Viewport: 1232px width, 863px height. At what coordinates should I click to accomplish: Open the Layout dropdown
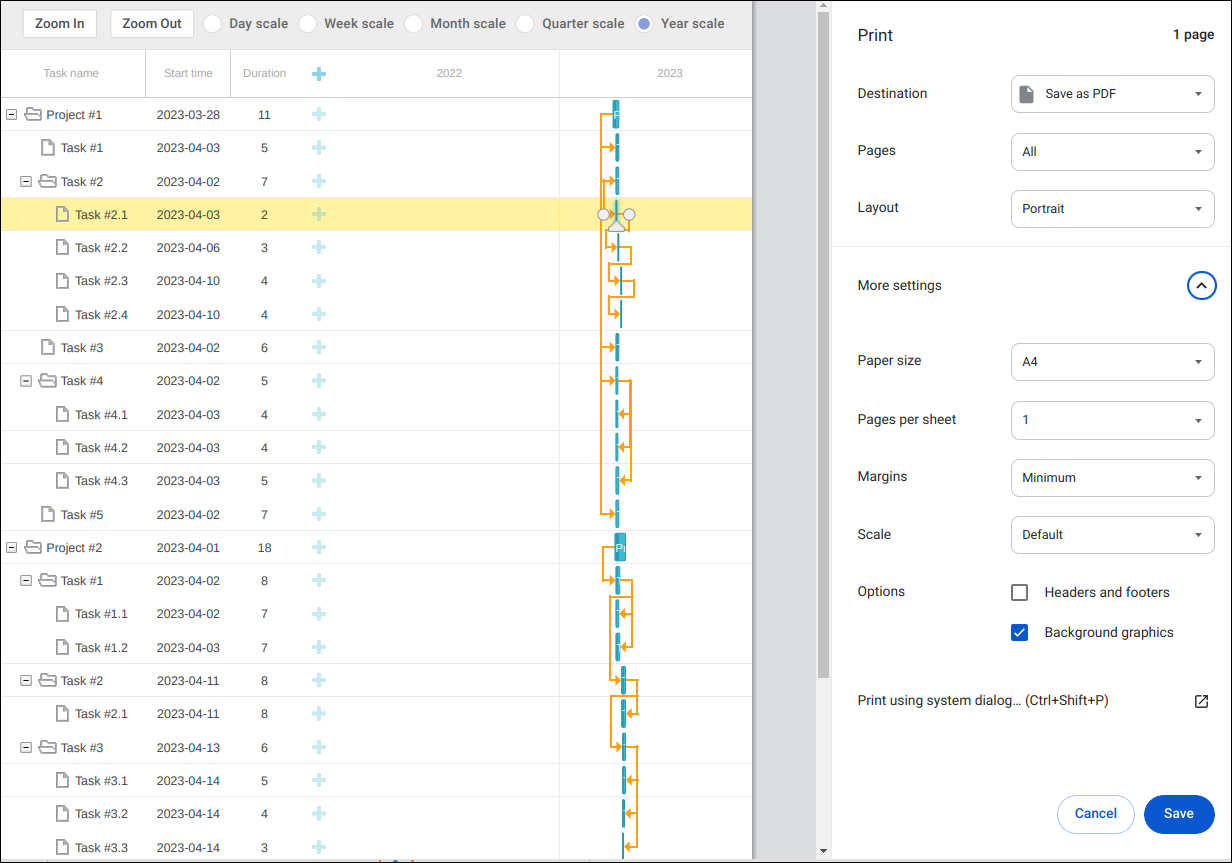[1112, 208]
